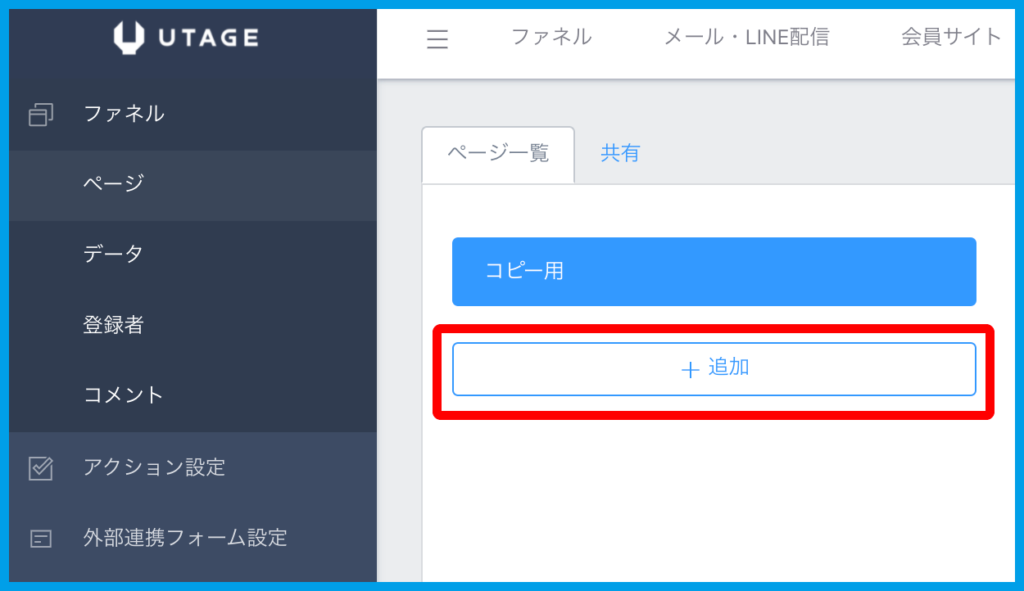The image size is (1024, 591).
Task: Open アクション設定 label in the sidebar
Action: (x=154, y=467)
